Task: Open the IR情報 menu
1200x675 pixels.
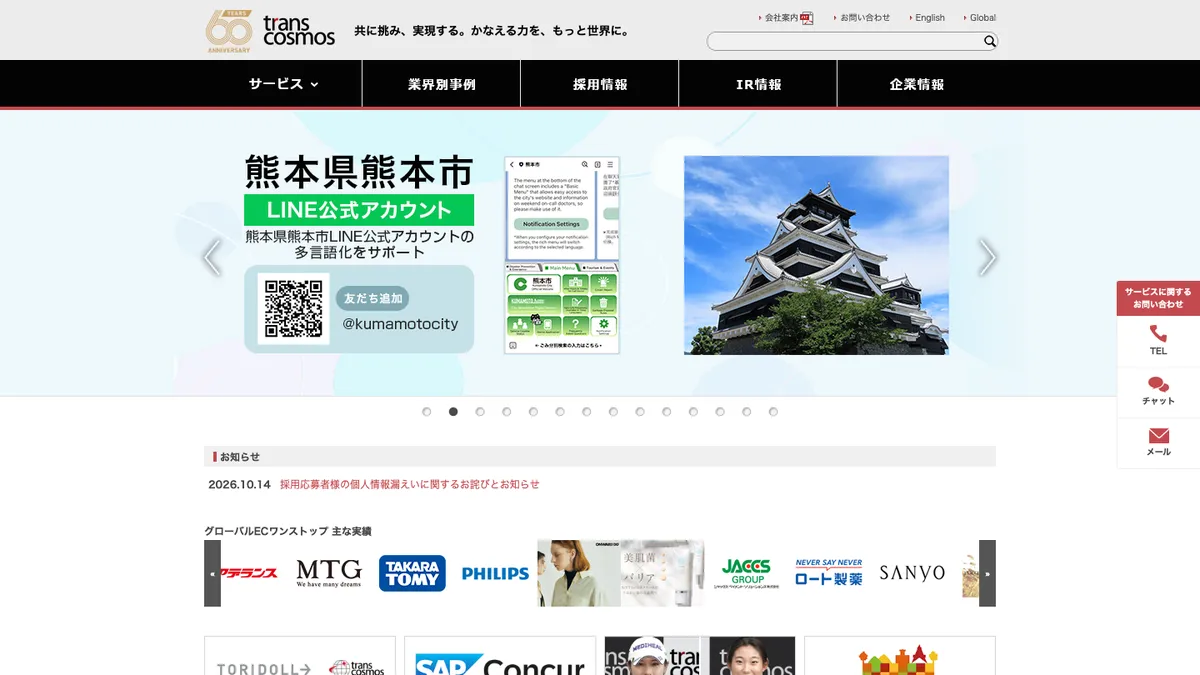Action: (758, 84)
